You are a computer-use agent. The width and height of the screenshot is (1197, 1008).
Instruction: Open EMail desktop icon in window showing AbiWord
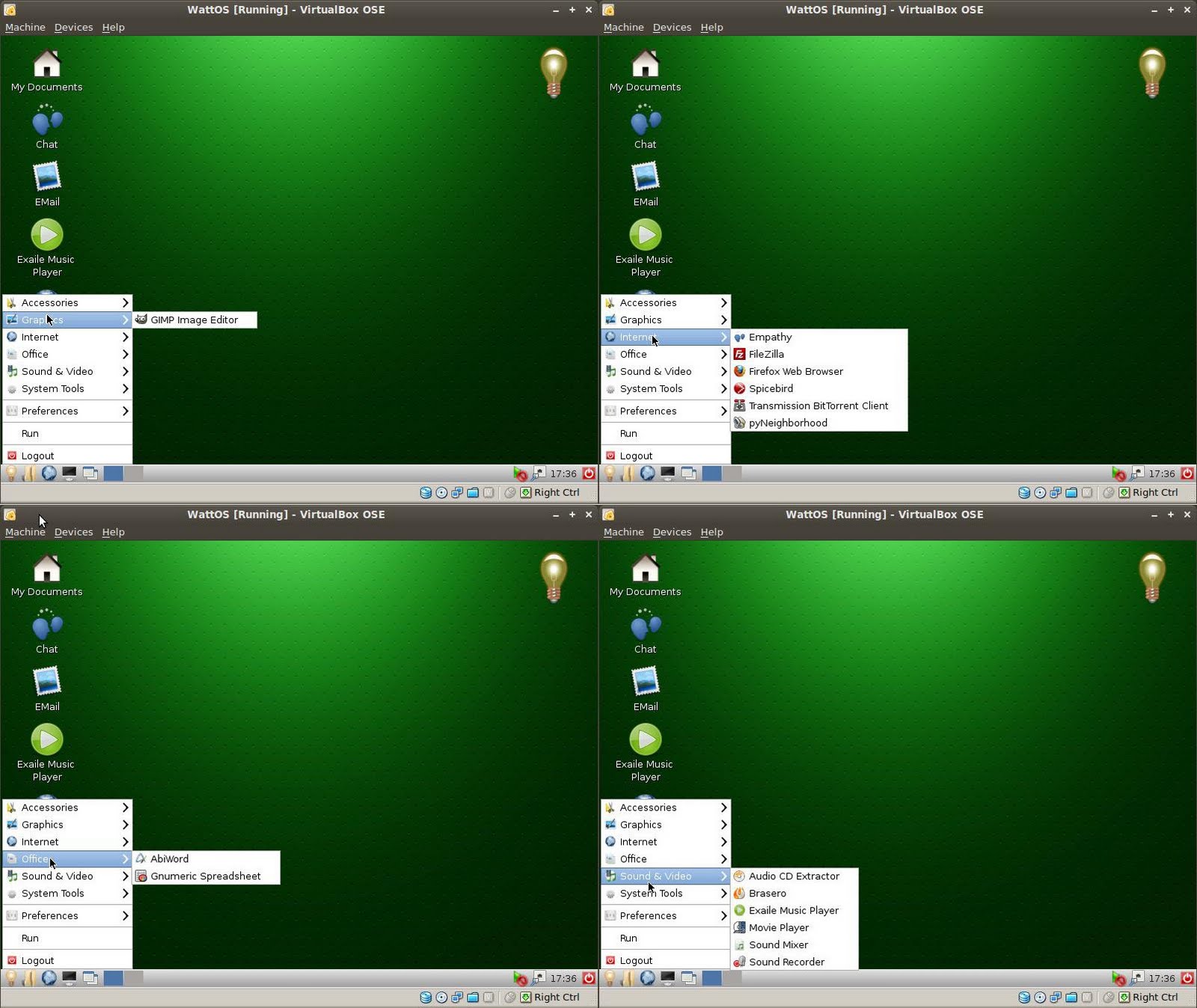click(46, 688)
